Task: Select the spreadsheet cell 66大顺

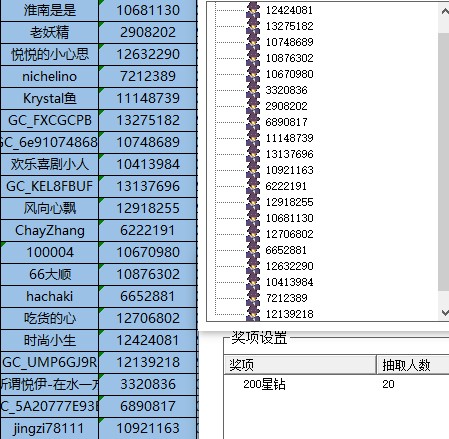Action: click(x=50, y=274)
